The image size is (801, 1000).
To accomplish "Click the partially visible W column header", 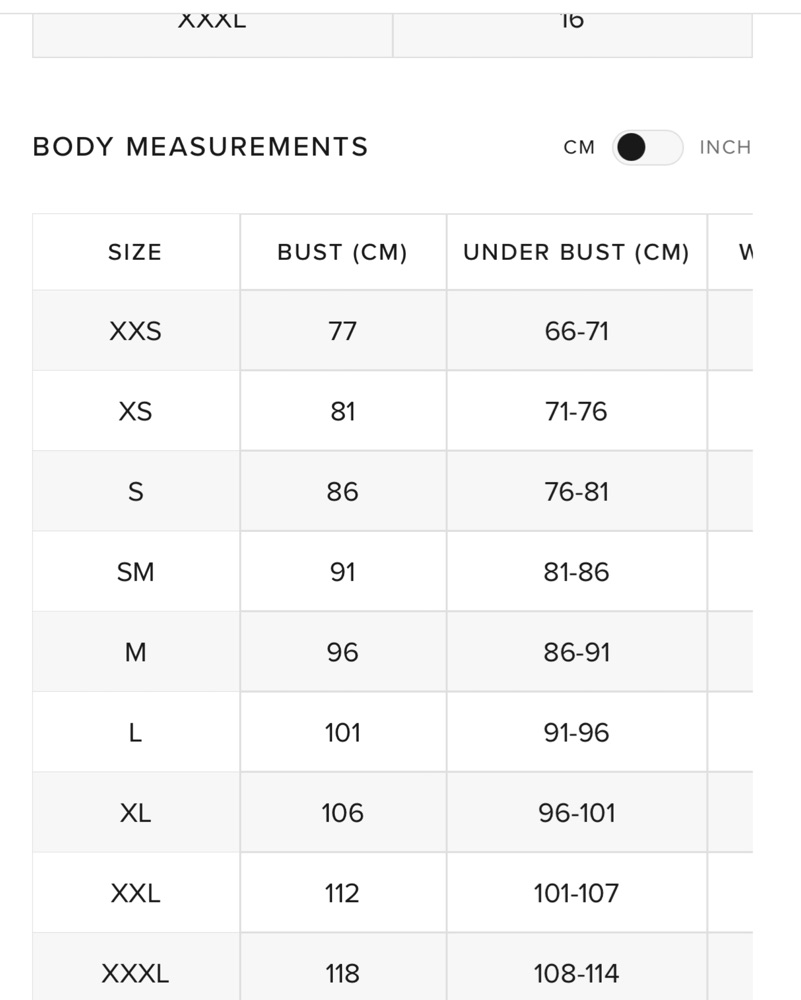I will pos(730,252).
